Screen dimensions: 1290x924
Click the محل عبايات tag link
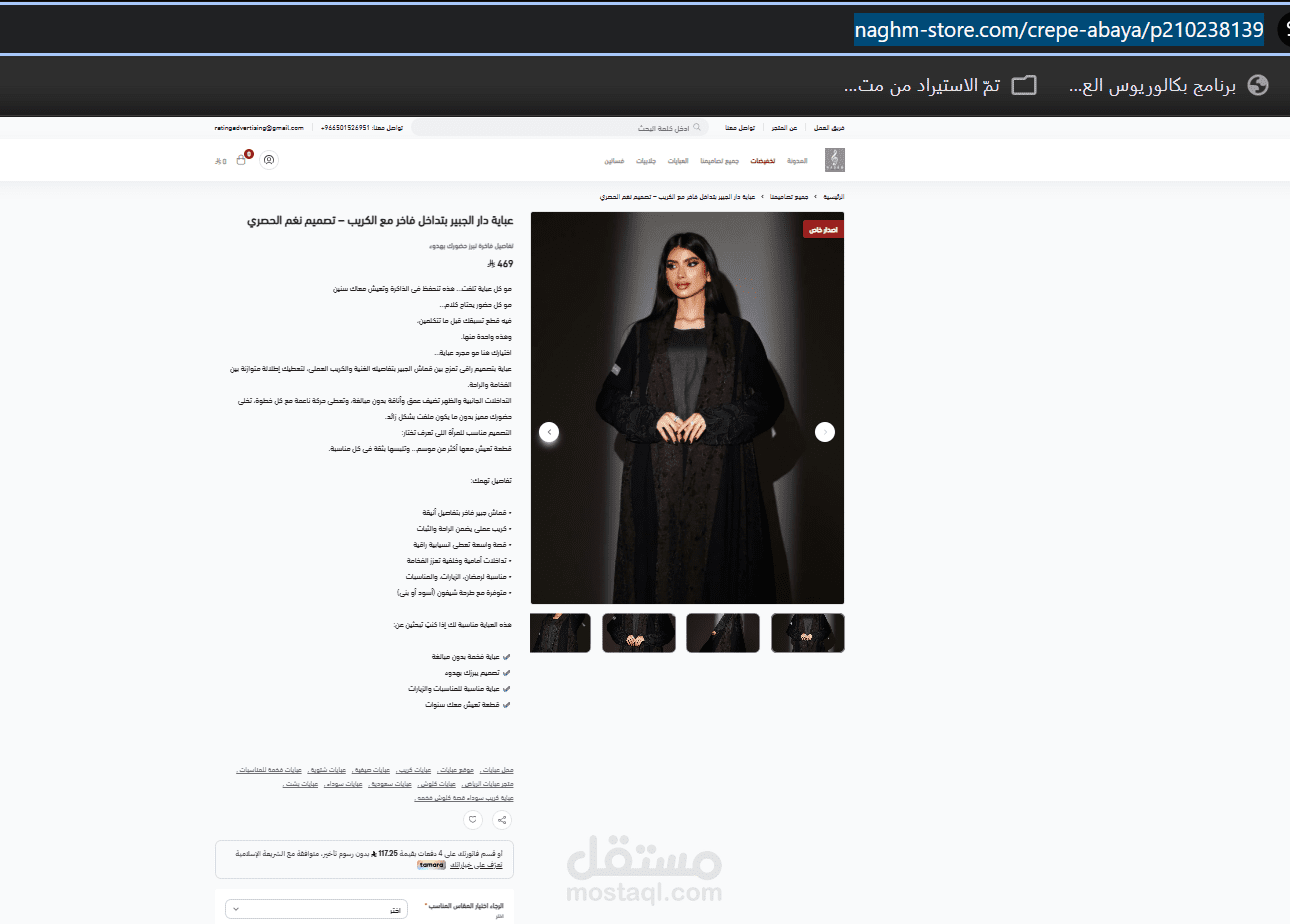497,770
